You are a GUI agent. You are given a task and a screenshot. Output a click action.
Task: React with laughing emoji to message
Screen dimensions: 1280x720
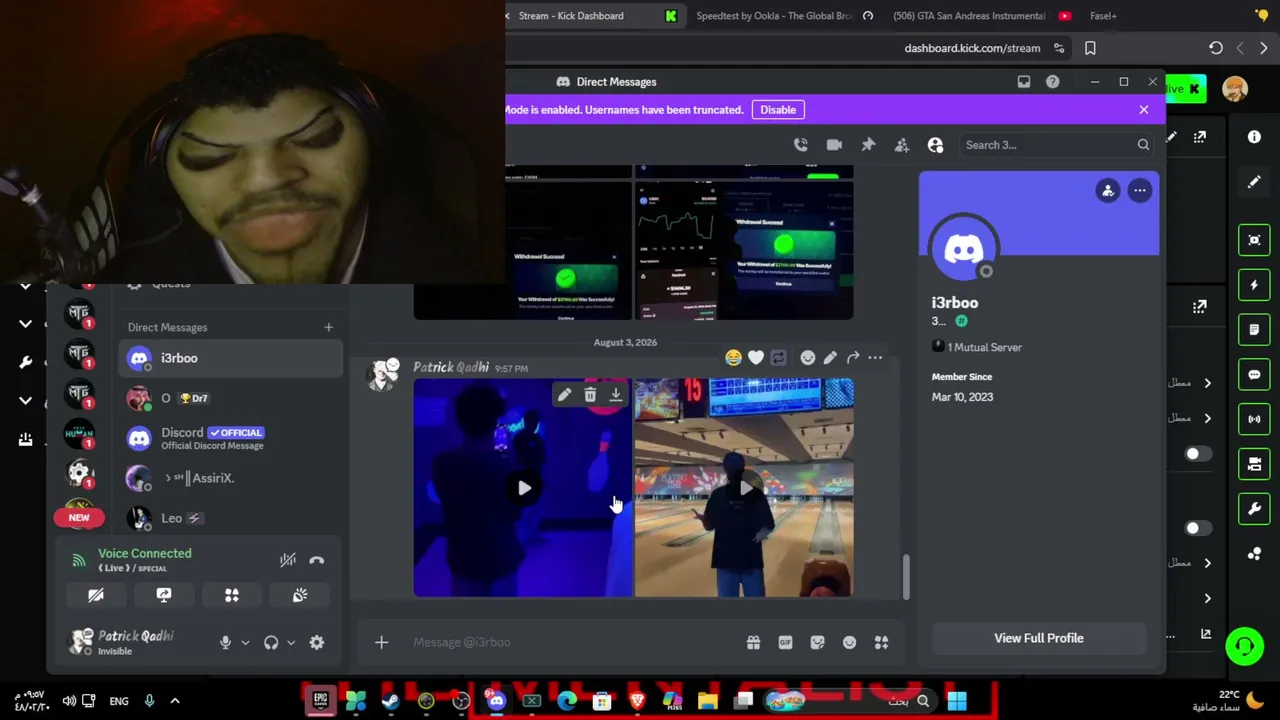pyautogui.click(x=734, y=358)
